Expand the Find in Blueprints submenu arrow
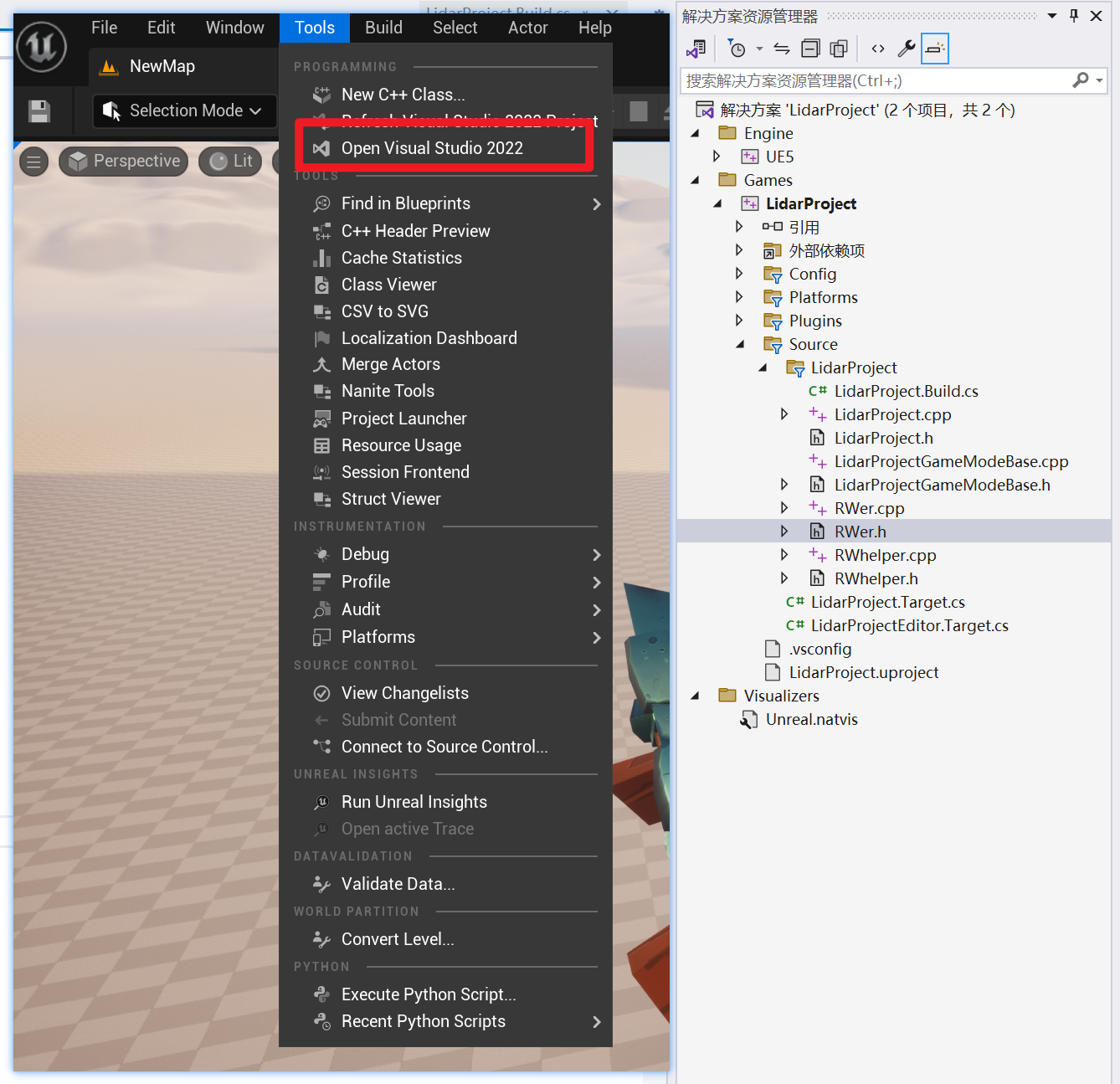Viewport: 1120px width, 1084px height. point(597,204)
